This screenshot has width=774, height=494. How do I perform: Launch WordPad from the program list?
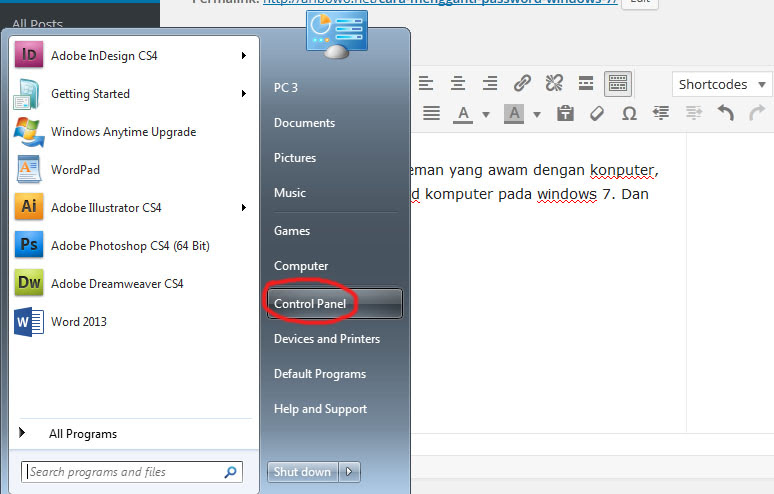pyautogui.click(x=75, y=170)
